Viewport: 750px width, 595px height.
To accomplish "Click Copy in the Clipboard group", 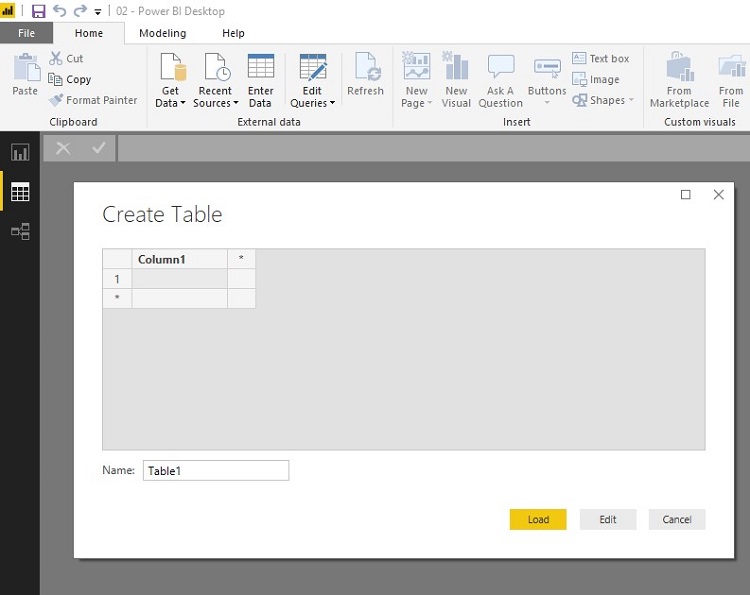I will [x=70, y=79].
